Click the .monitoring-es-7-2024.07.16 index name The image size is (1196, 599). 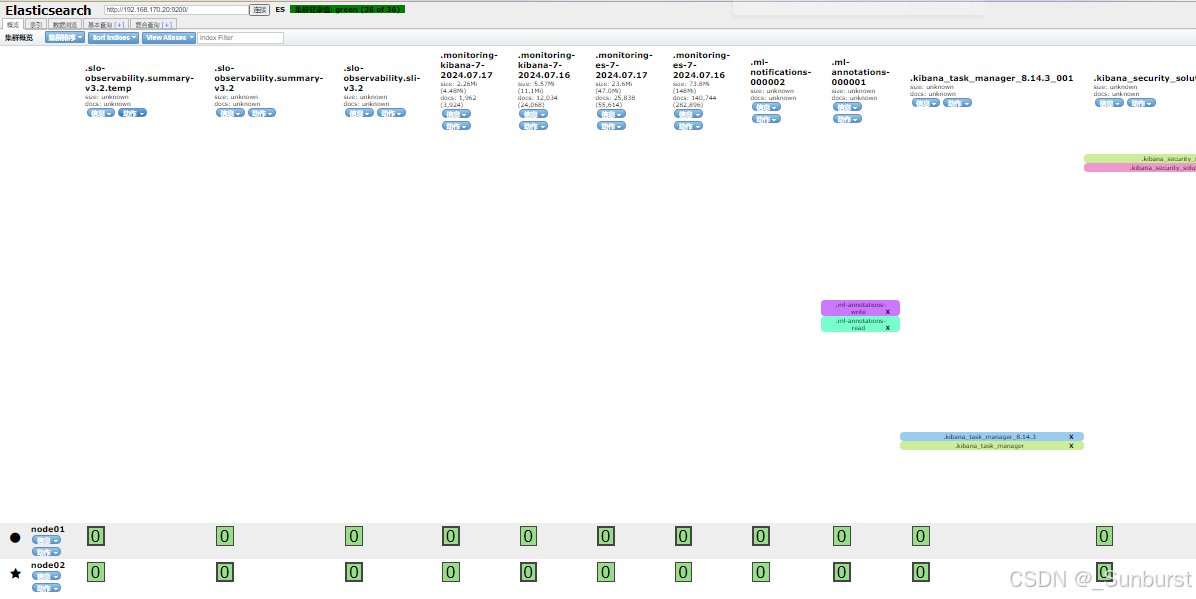702,65
